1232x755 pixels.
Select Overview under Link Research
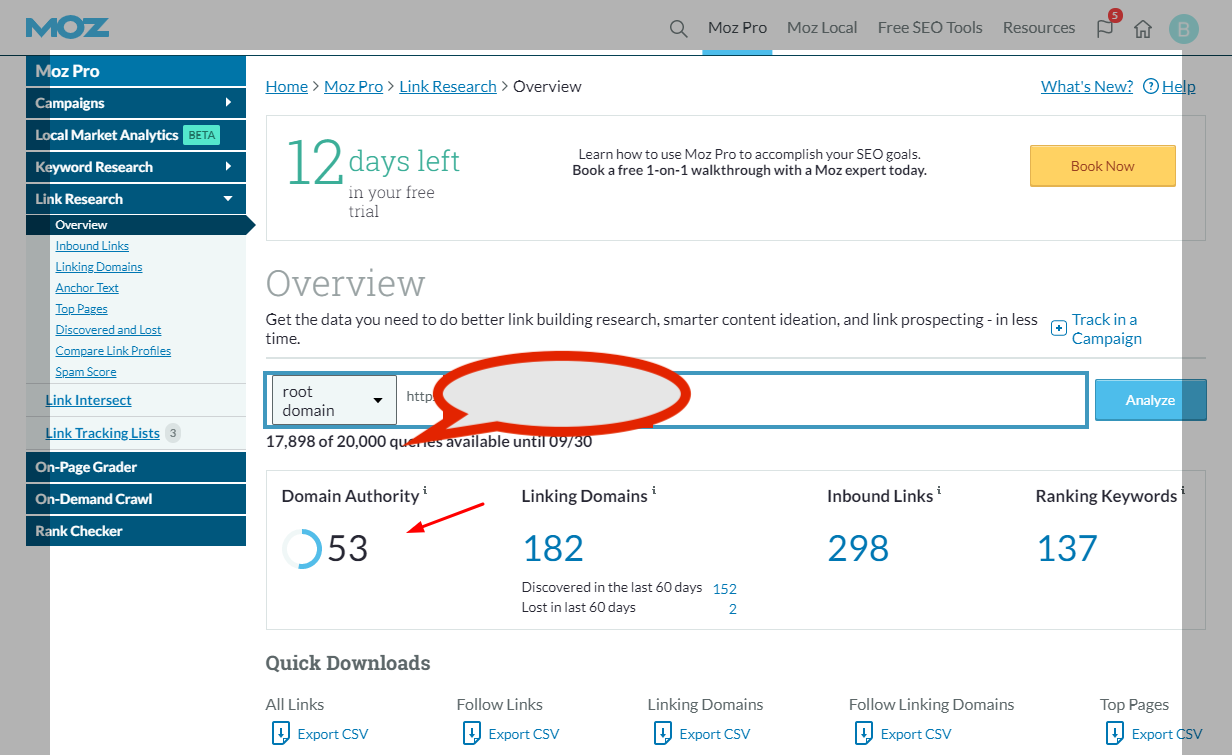tap(81, 225)
